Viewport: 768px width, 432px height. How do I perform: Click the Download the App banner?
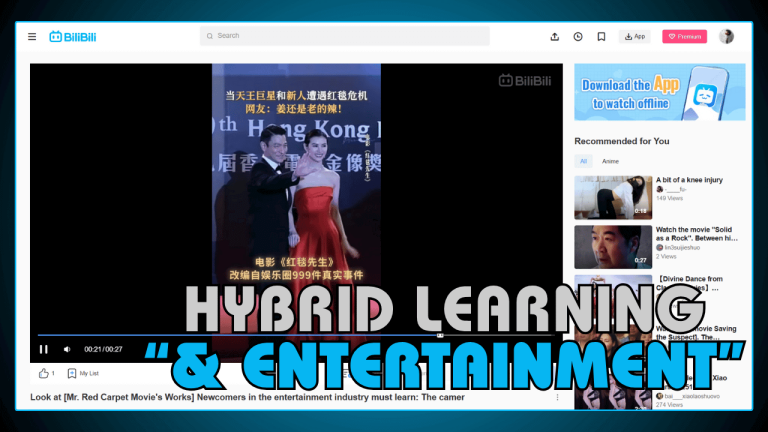tap(659, 92)
